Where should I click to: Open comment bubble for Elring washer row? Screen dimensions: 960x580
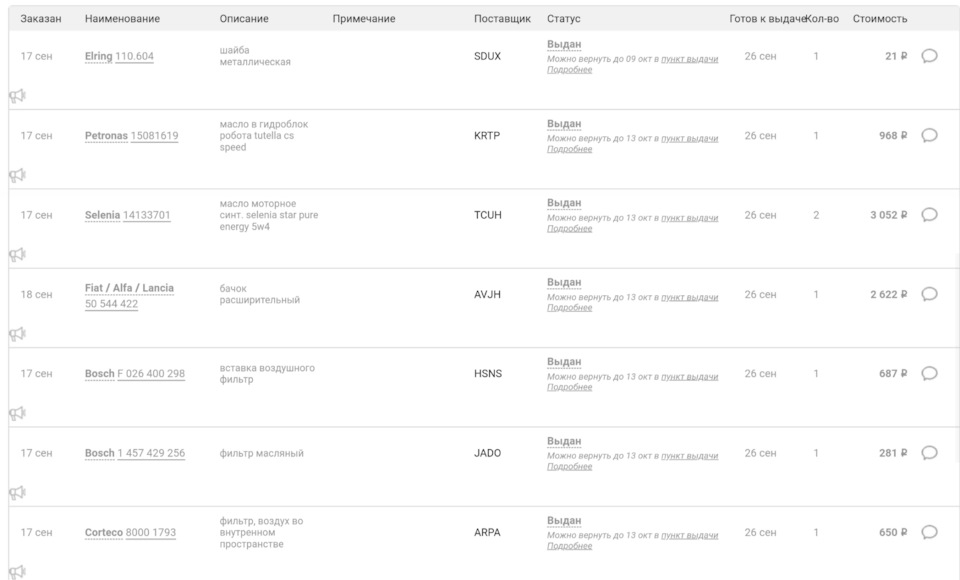(x=928, y=56)
